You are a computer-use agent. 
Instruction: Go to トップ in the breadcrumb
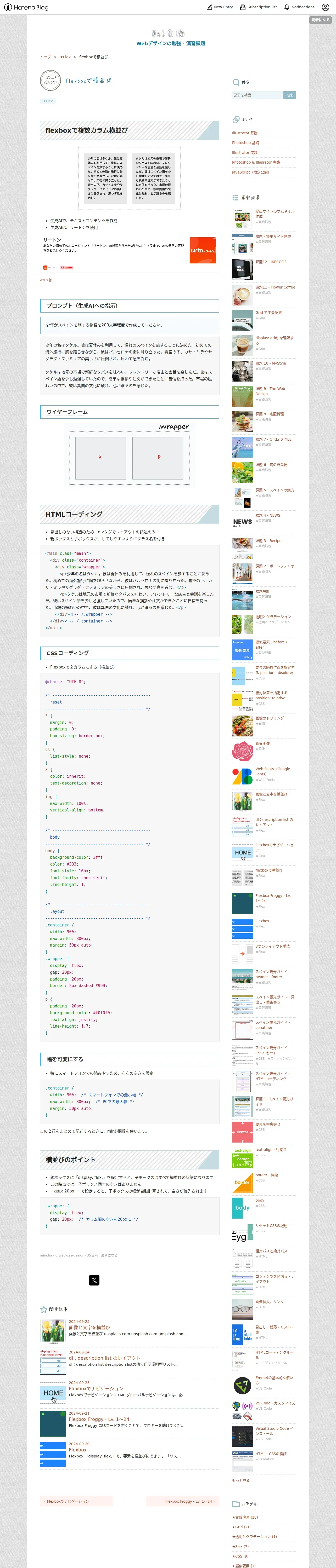46,57
